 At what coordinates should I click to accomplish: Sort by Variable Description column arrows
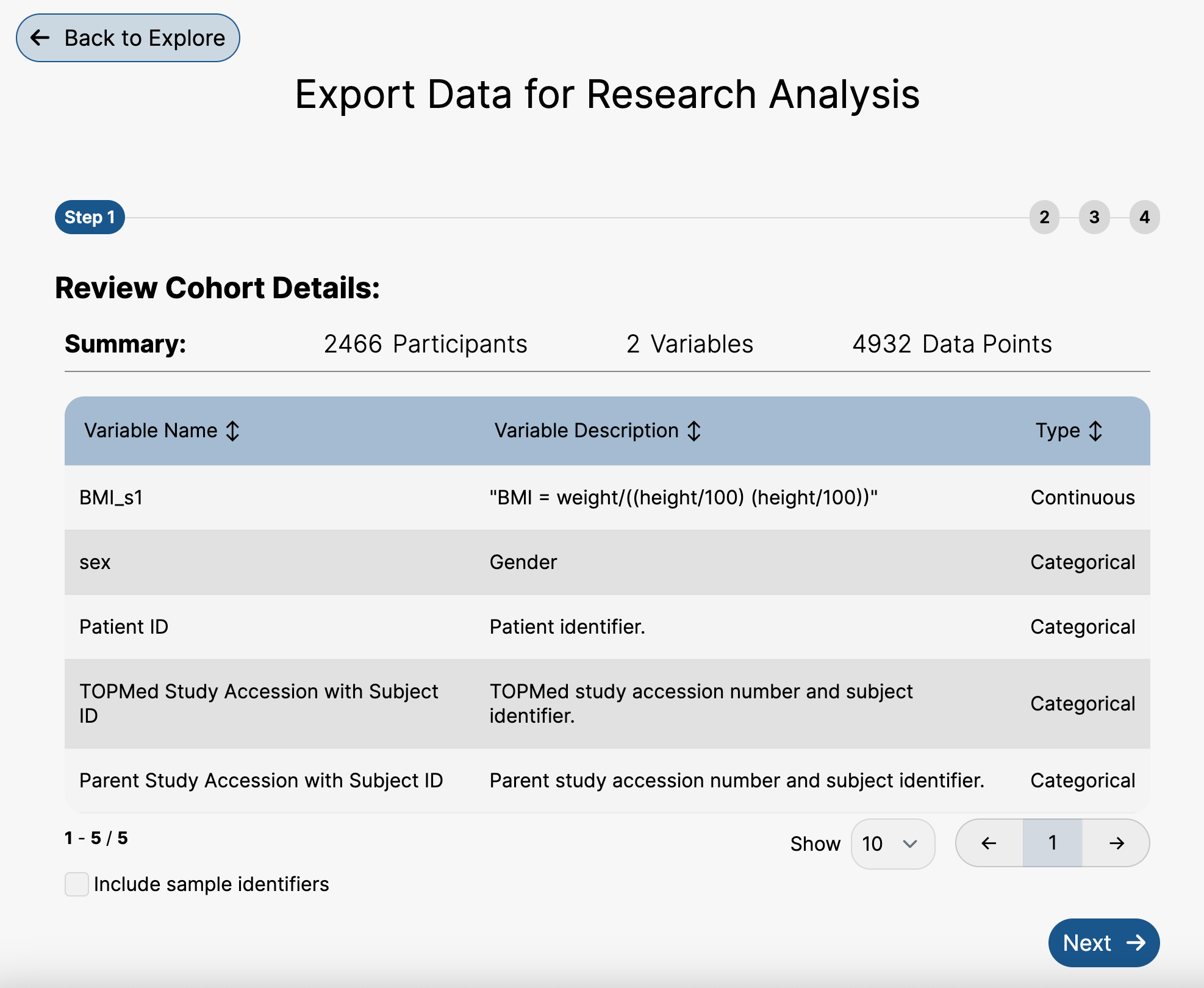pyautogui.click(x=693, y=431)
